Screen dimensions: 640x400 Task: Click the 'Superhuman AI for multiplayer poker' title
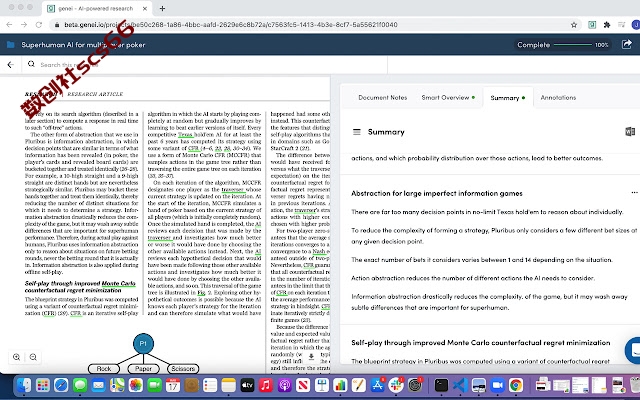coord(83,45)
